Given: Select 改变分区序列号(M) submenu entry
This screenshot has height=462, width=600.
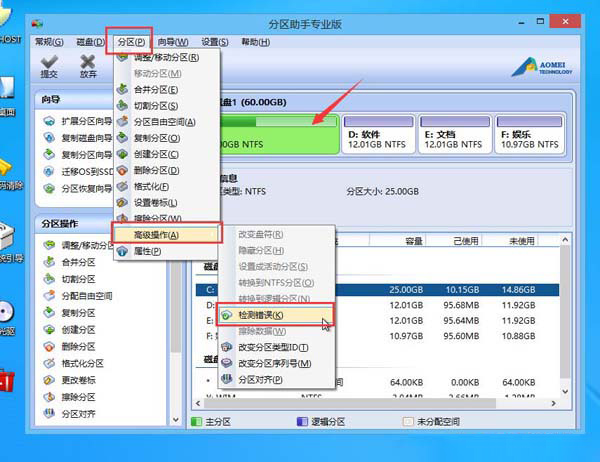Looking at the screenshot, I should point(276,363).
